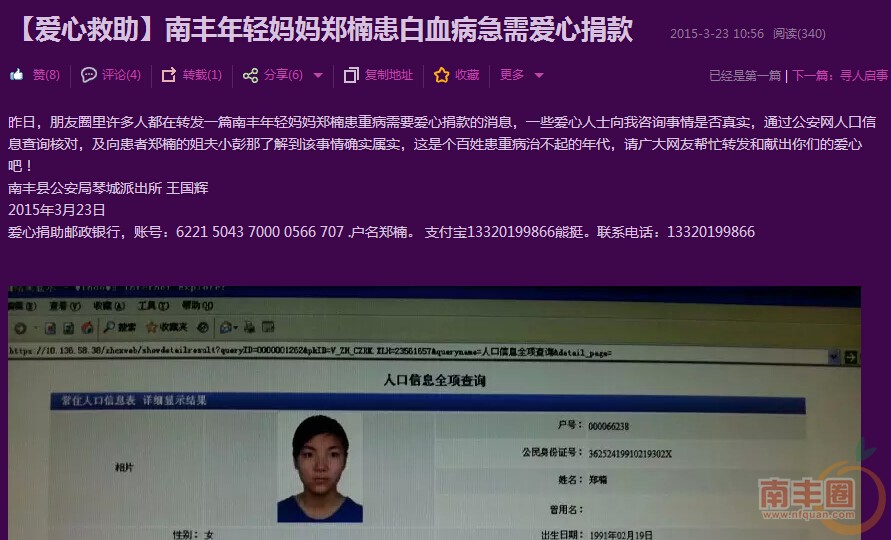The image size is (891, 540).
Task: Click the 搜索 magnifier icon in photographed browser
Action: pos(108,327)
